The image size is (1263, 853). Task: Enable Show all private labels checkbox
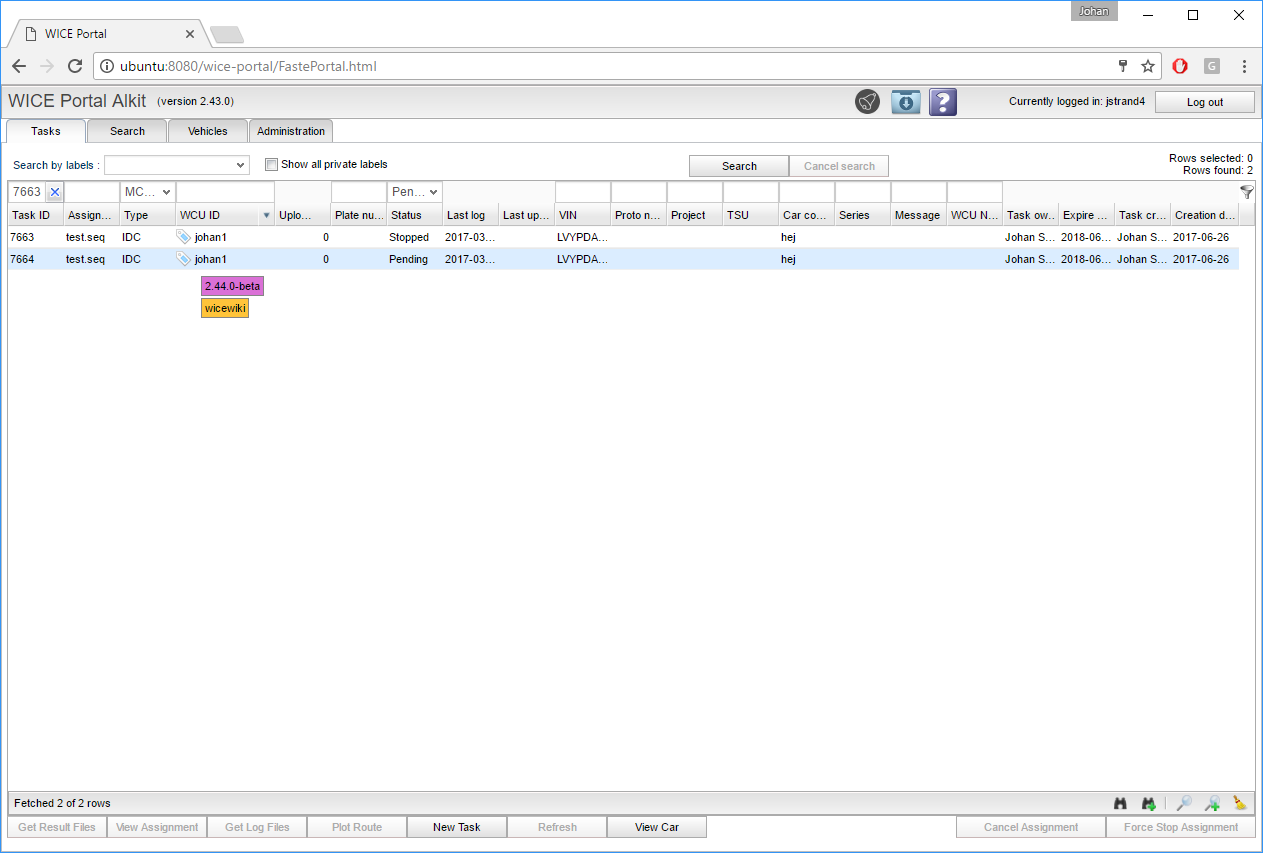pyautogui.click(x=271, y=164)
